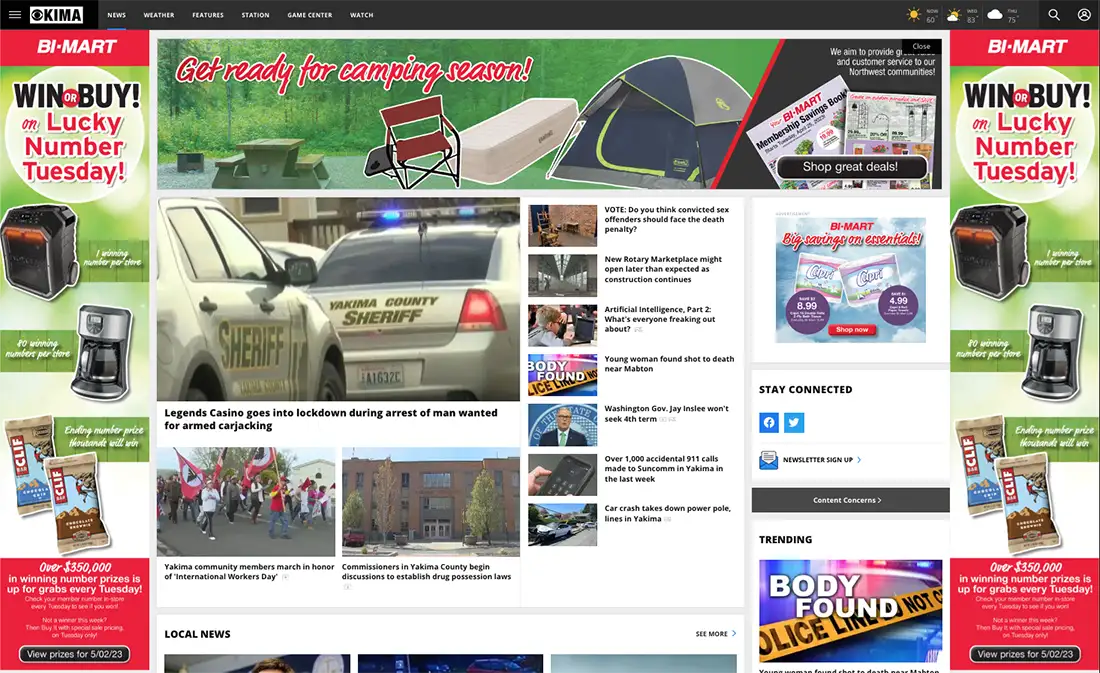Read accidental 911 calls story
The width and height of the screenshot is (1100, 673).
pos(664,469)
